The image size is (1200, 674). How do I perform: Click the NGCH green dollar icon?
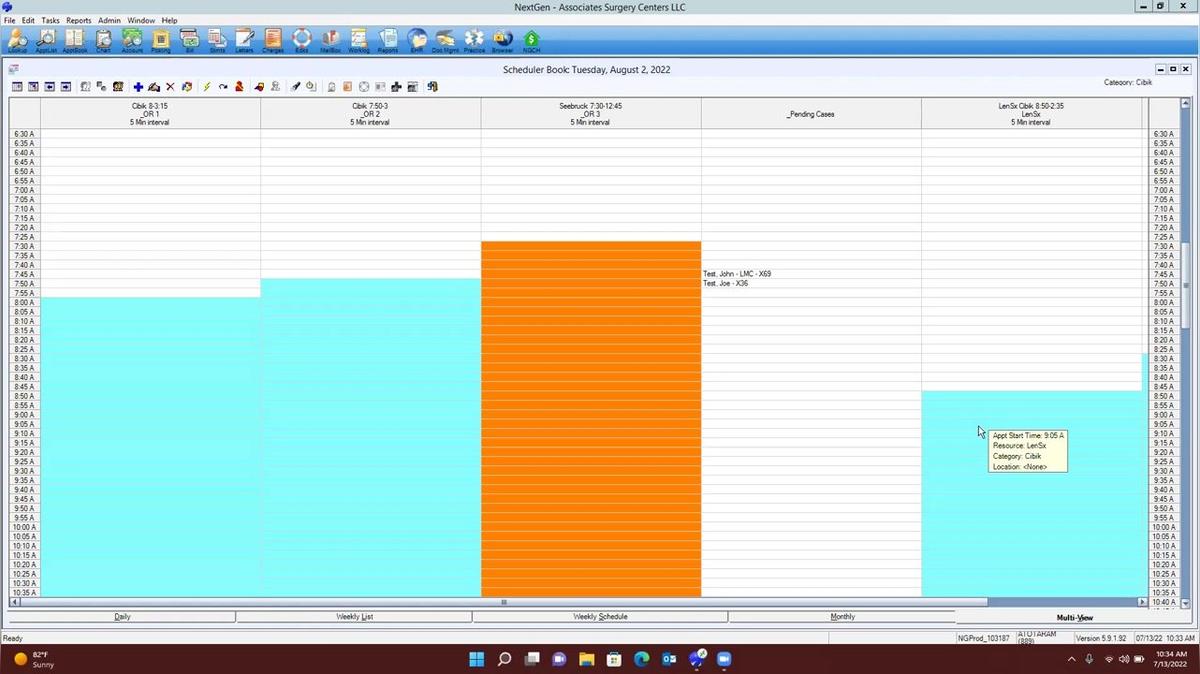click(x=531, y=40)
